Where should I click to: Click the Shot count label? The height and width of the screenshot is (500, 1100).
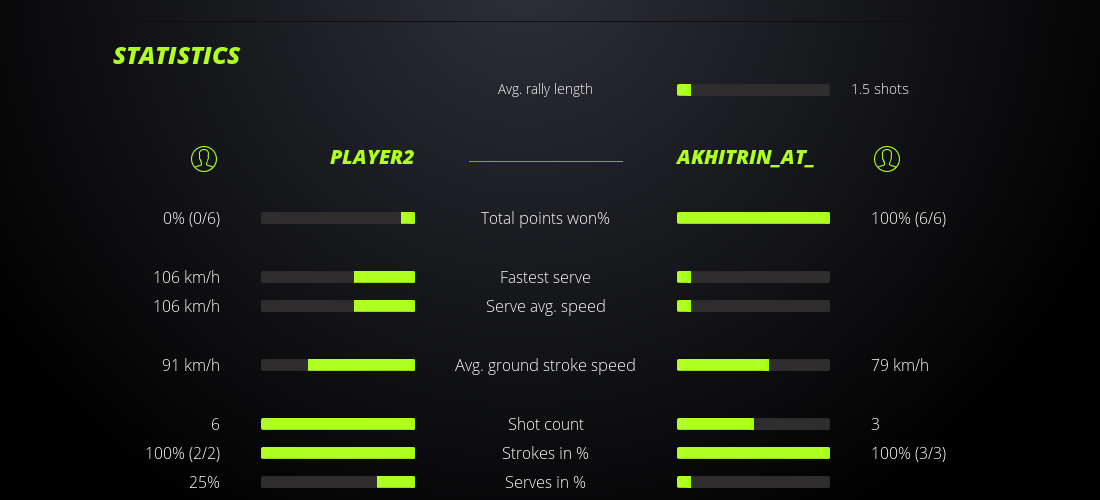[545, 424]
